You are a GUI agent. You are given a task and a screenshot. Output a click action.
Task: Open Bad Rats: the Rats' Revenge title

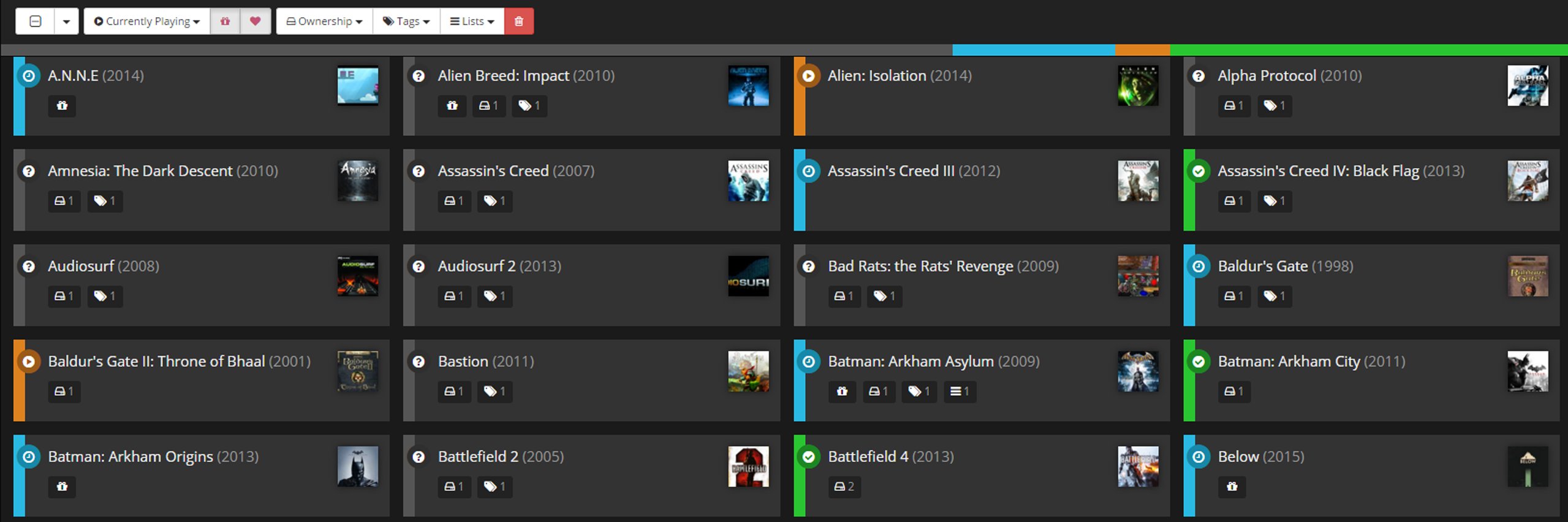pos(920,267)
